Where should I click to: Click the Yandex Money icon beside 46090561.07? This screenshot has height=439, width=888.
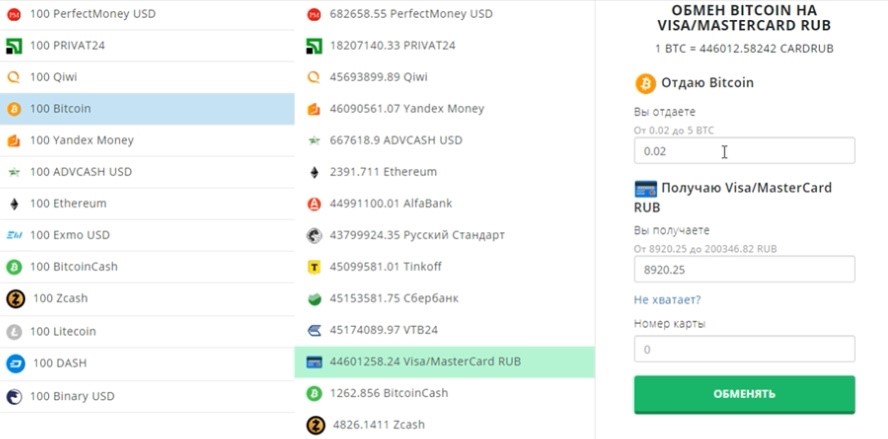pos(314,109)
